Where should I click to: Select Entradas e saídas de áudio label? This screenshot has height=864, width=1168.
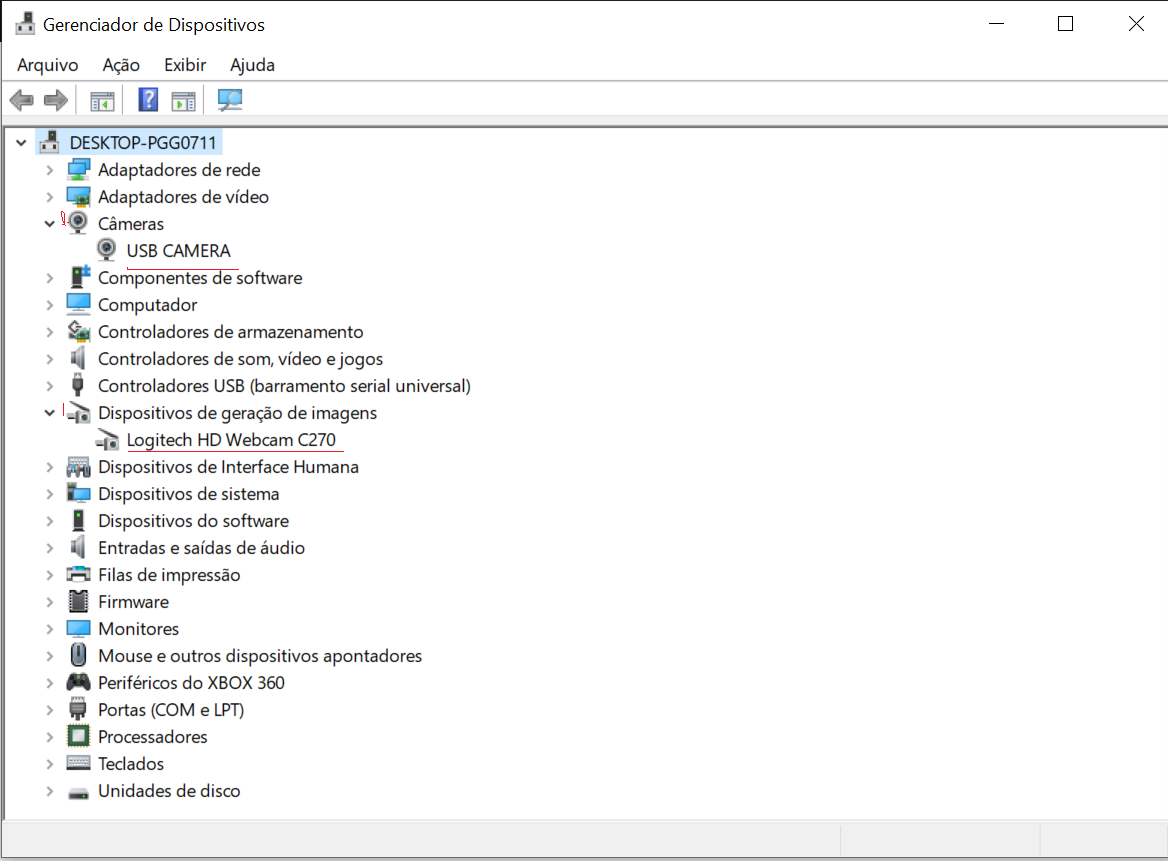coord(201,548)
